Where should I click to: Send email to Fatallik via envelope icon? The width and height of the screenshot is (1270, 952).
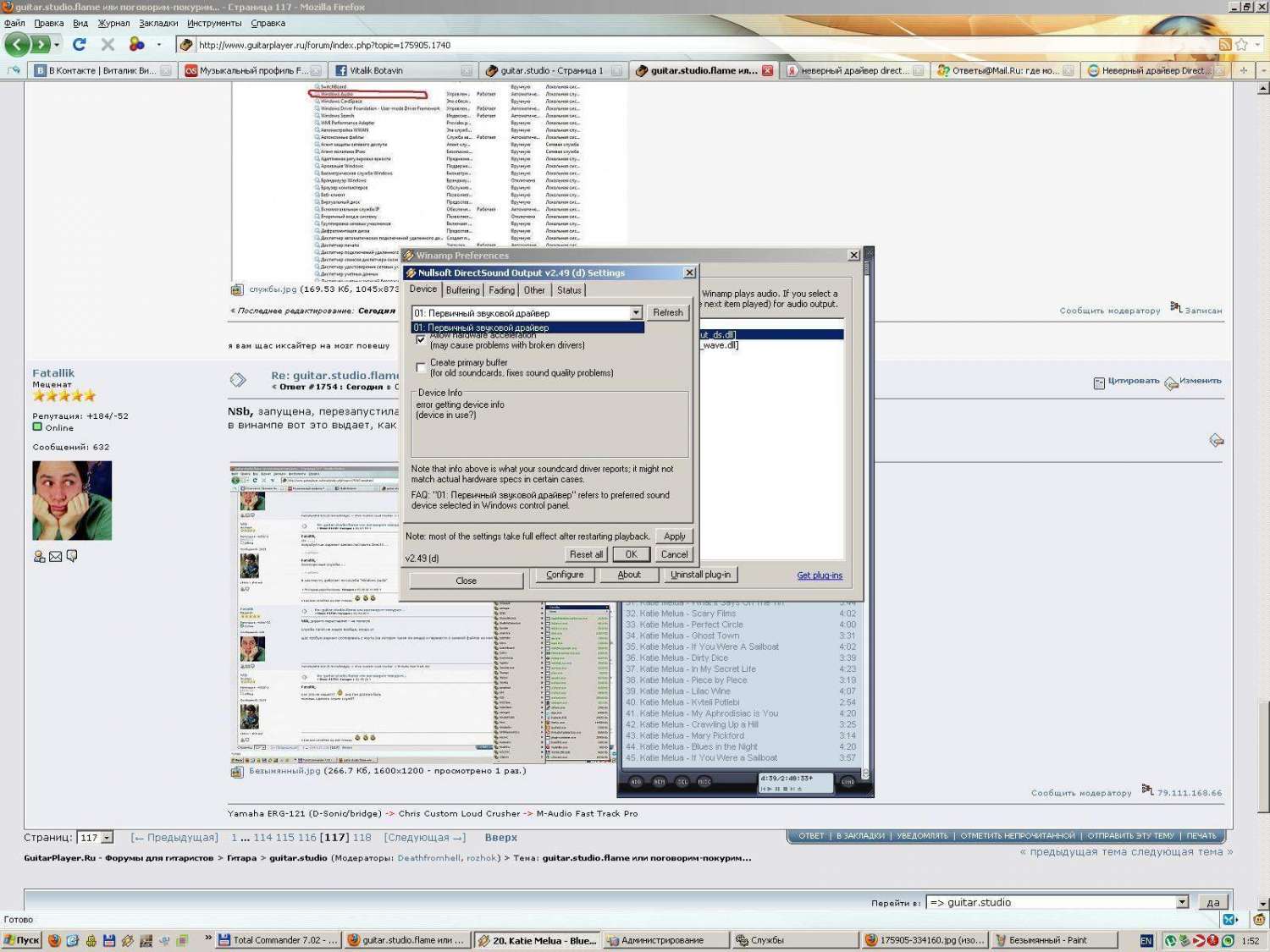(55, 556)
